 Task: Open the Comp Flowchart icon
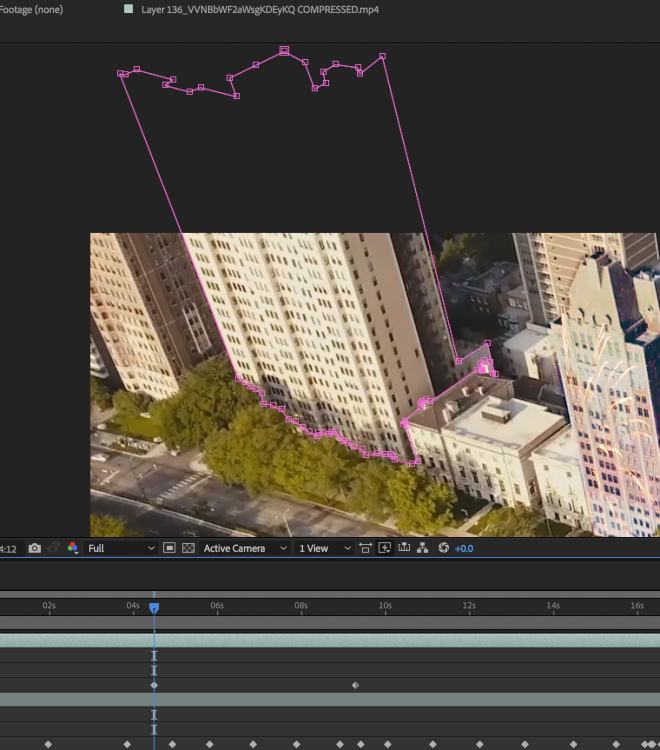pos(422,548)
